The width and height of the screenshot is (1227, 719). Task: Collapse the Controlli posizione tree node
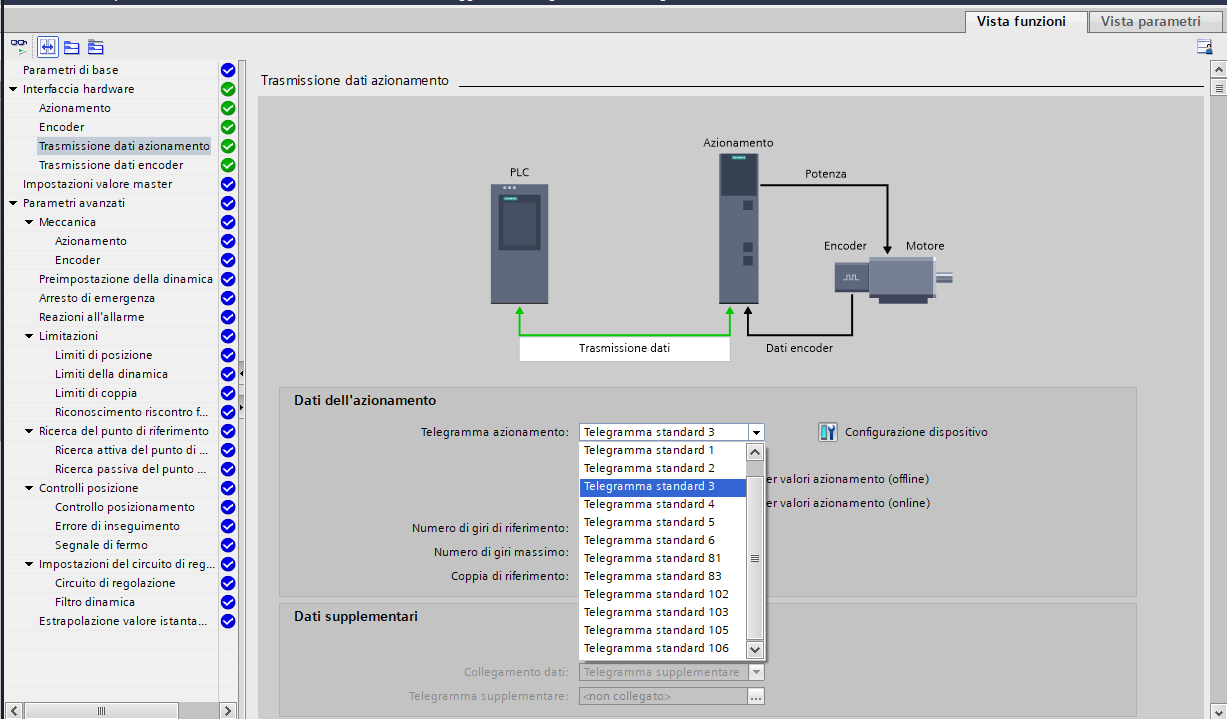29,488
